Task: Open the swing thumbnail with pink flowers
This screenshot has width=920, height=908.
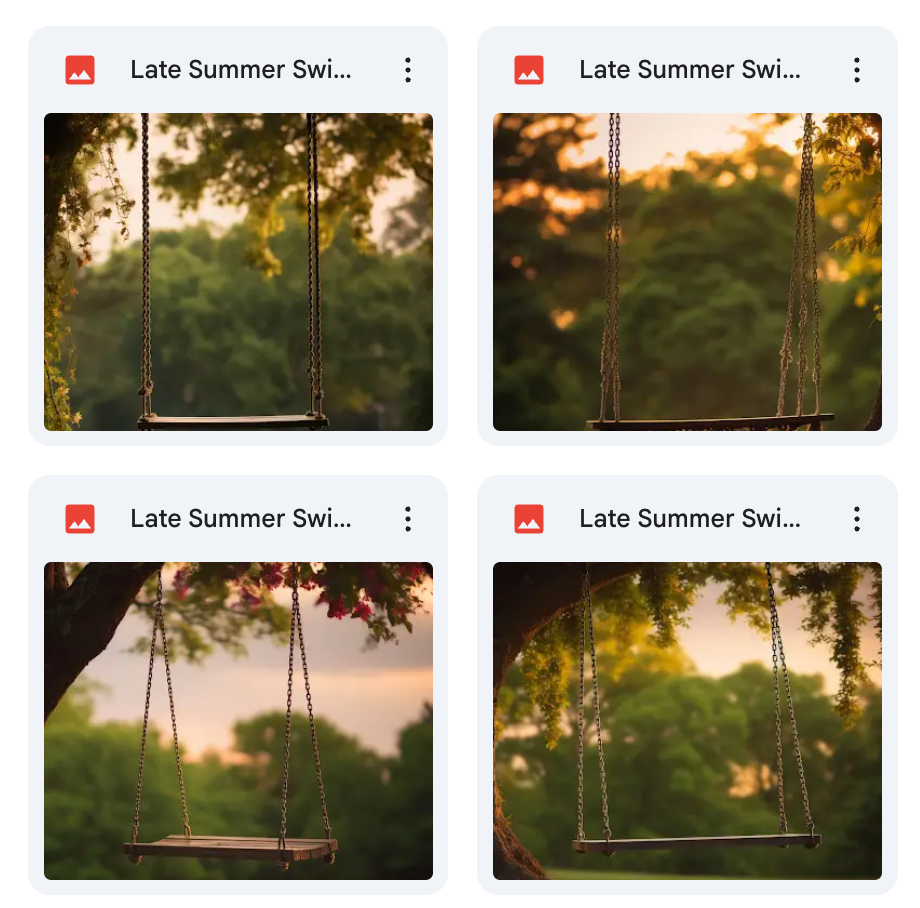Action: pos(238,721)
